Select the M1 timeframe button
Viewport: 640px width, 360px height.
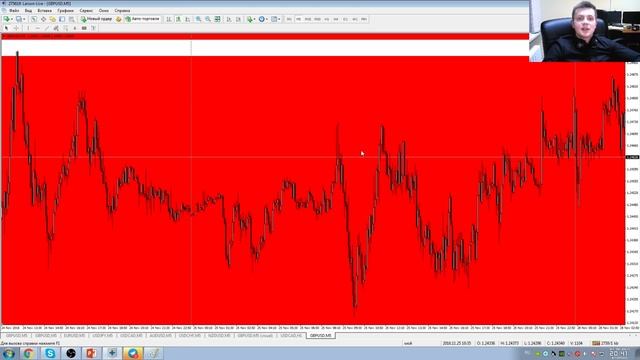click(x=289, y=19)
